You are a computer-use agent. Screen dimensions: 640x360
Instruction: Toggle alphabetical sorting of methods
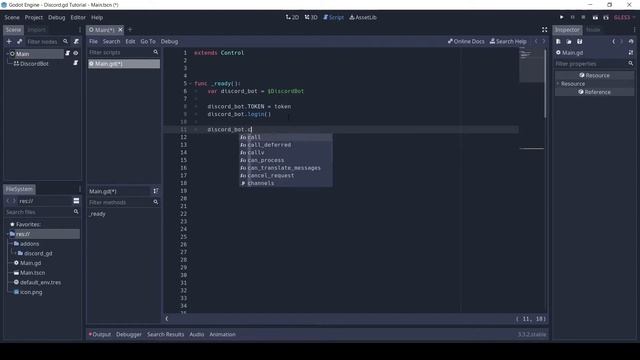(156, 191)
